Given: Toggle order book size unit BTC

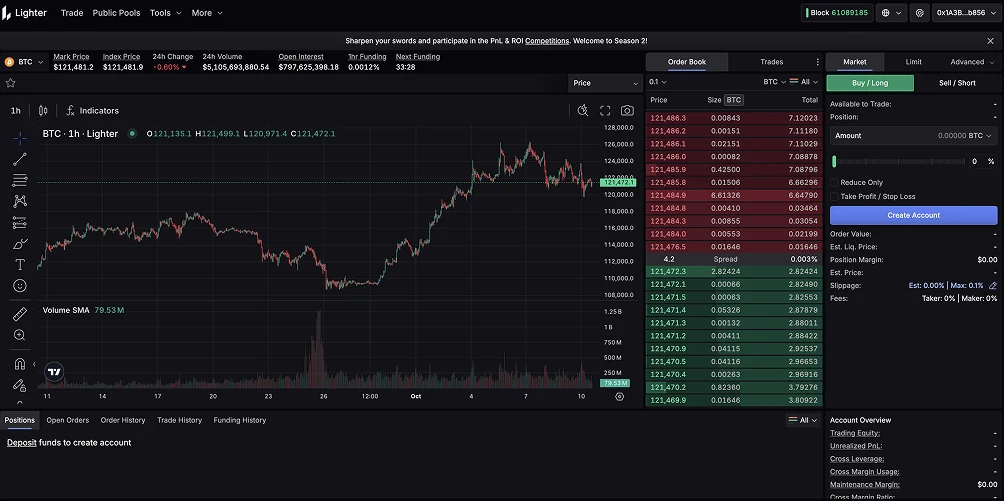Looking at the screenshot, I should pos(734,100).
